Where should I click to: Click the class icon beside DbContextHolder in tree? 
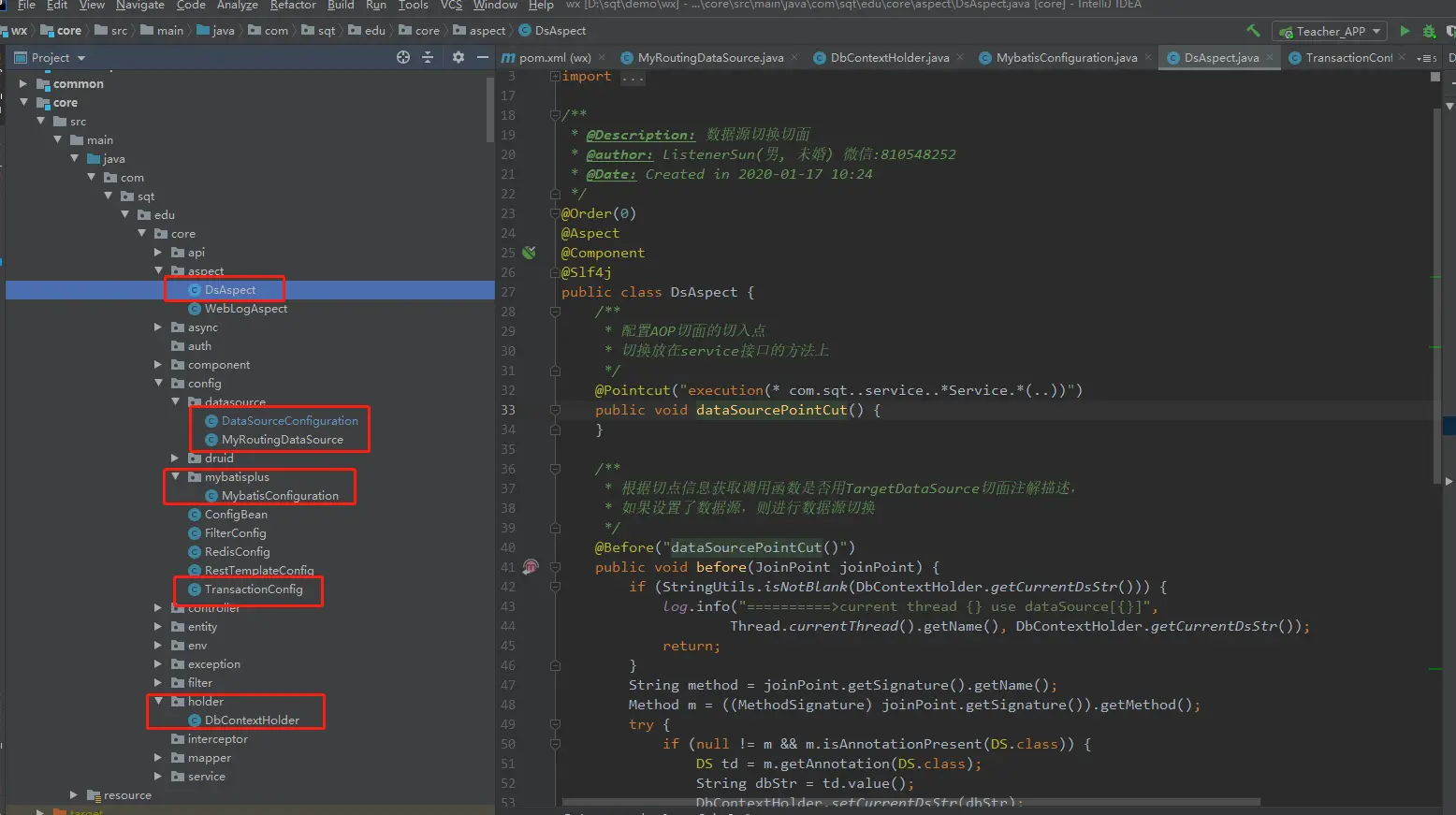pos(195,720)
